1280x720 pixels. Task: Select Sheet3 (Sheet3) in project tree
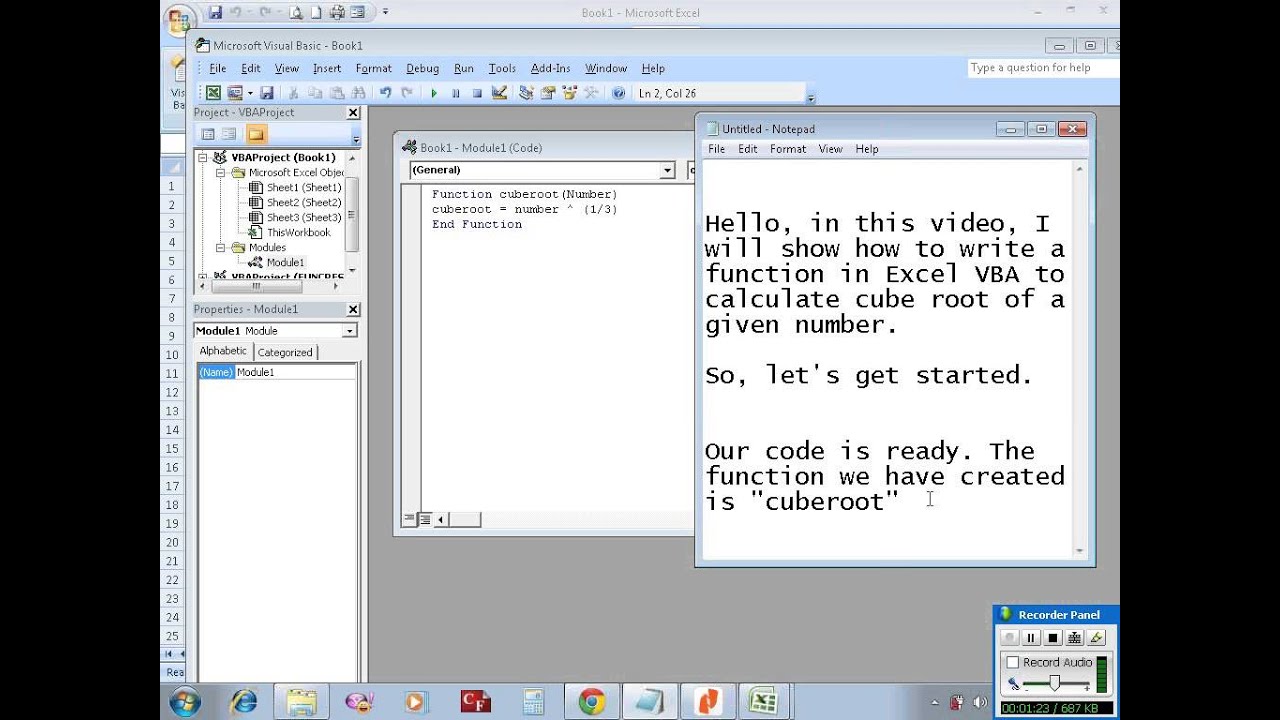coord(303,218)
